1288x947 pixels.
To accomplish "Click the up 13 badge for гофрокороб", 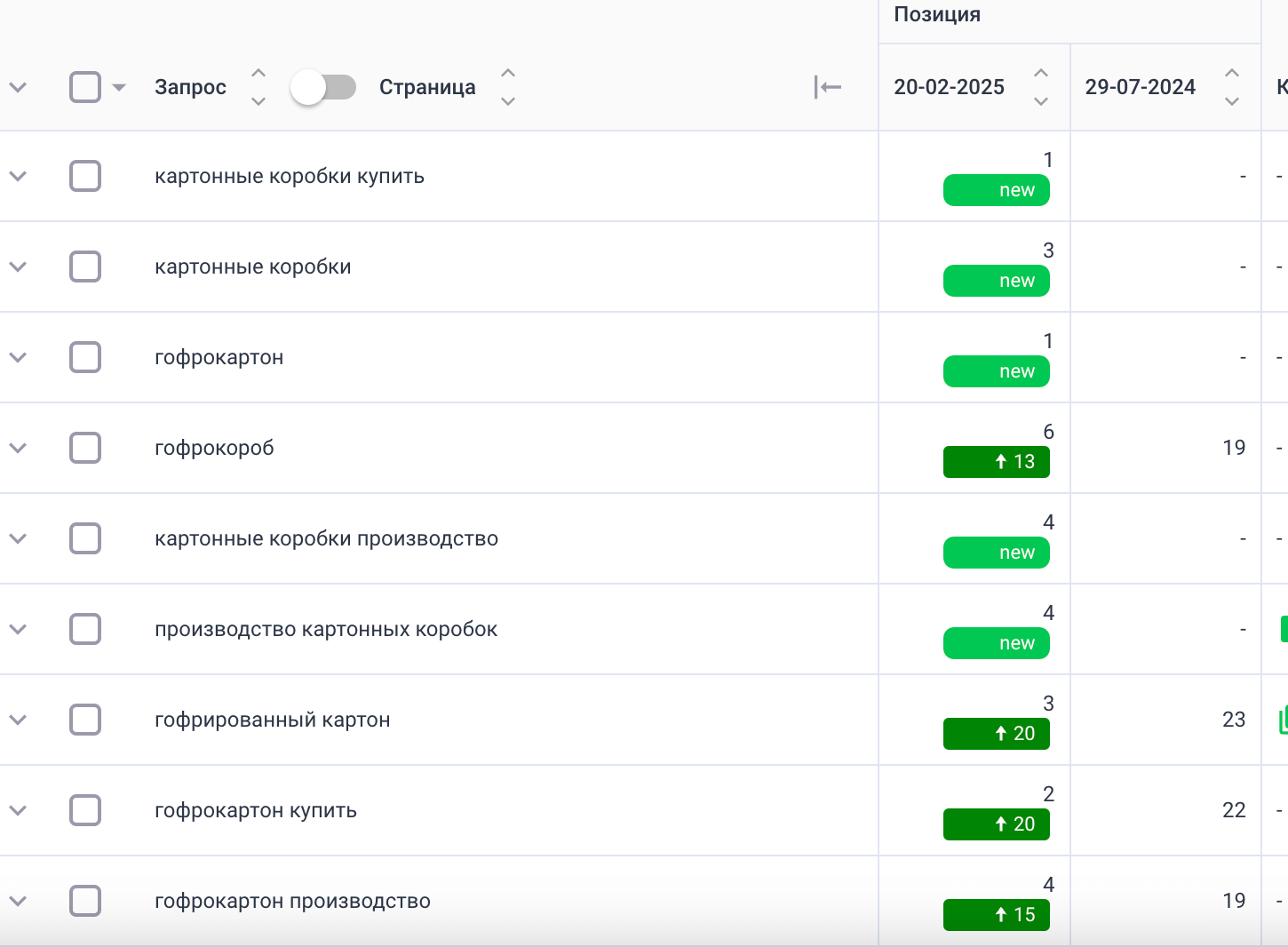I will coord(996,462).
